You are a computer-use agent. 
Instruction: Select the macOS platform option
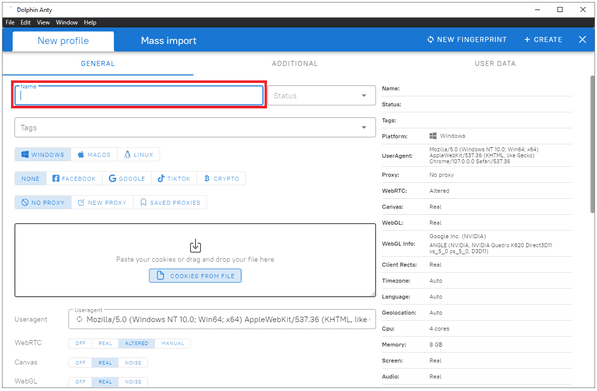94,155
